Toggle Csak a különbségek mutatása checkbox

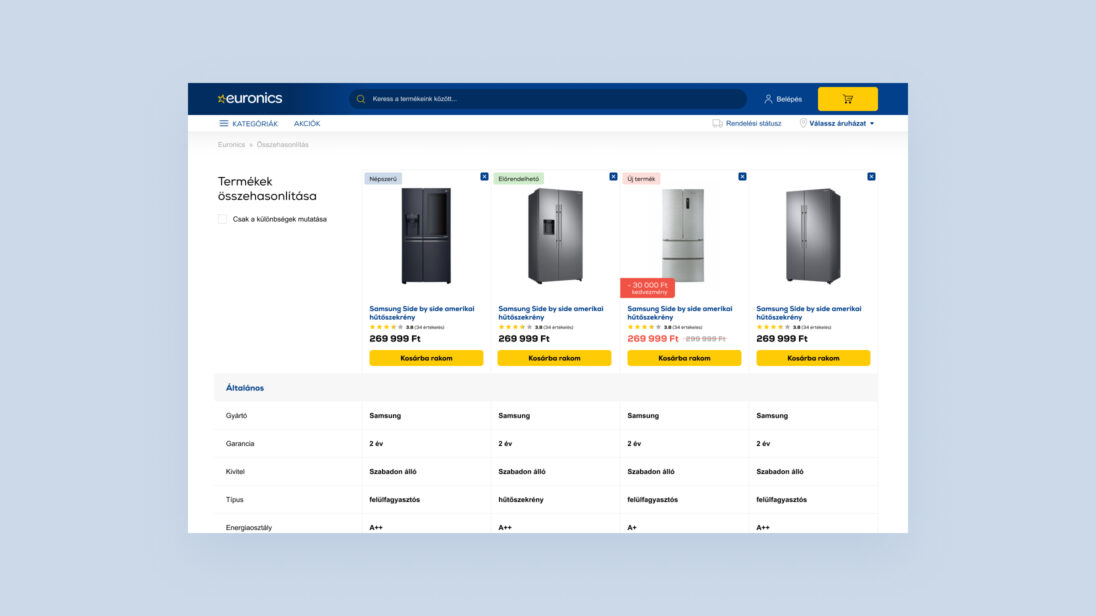222,220
